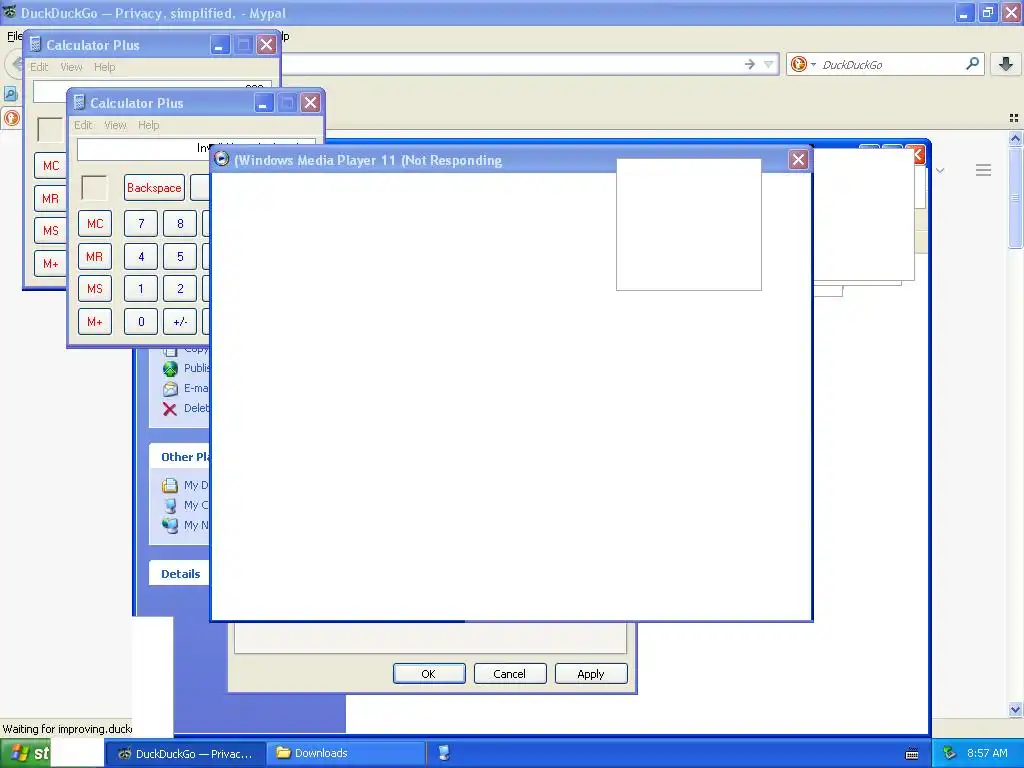
Task: Click the four-squares tab groups icon
Action: [x=1014, y=118]
